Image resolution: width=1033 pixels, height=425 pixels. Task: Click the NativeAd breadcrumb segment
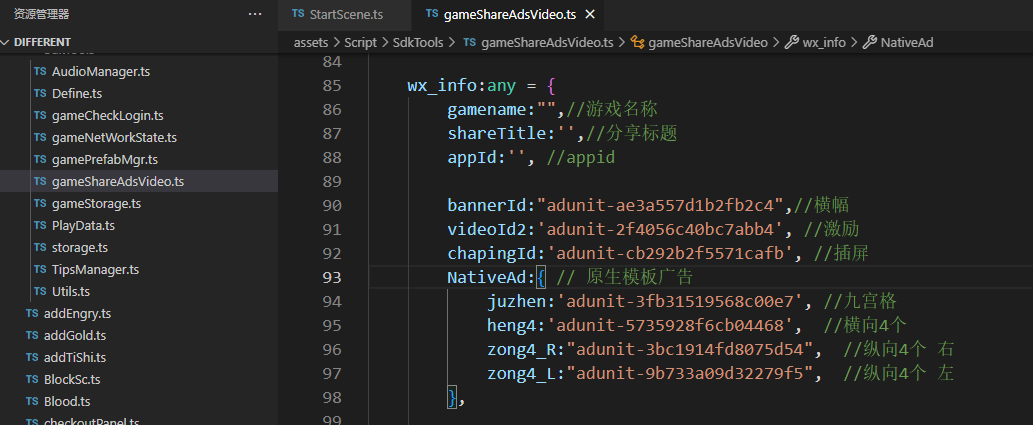pyautogui.click(x=907, y=42)
